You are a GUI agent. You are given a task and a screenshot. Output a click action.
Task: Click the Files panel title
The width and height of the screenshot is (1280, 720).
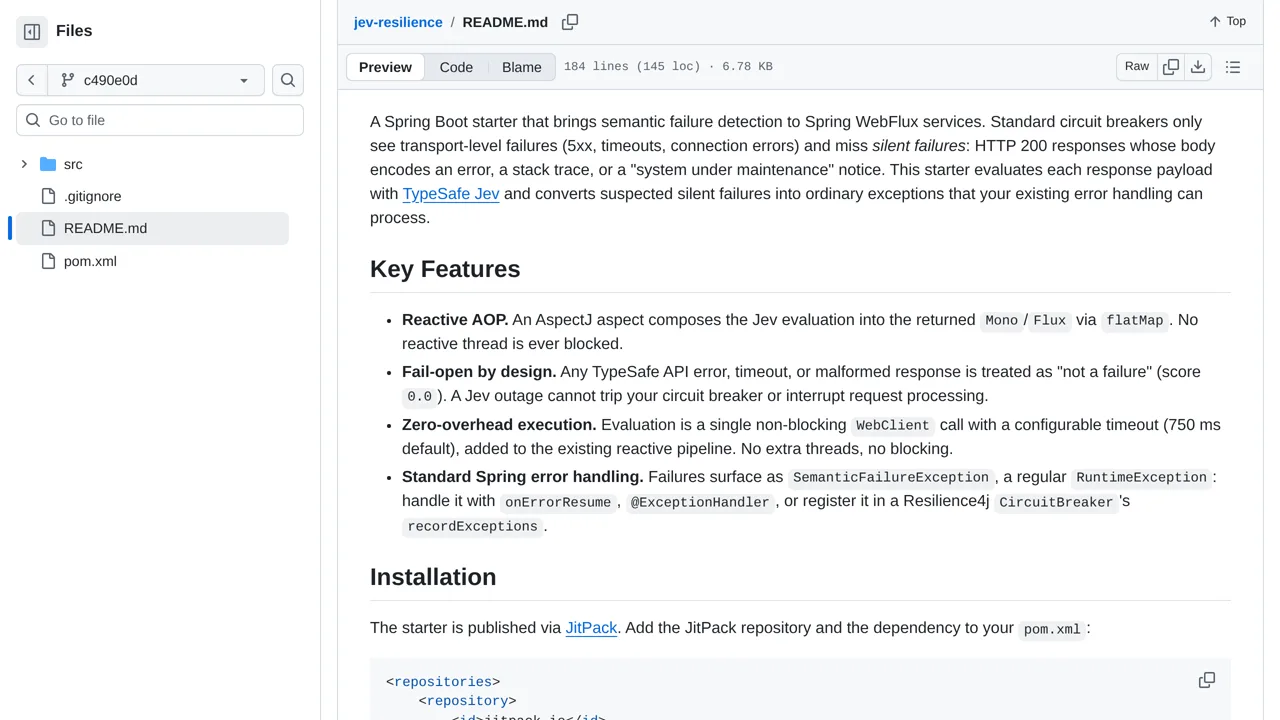(x=74, y=31)
